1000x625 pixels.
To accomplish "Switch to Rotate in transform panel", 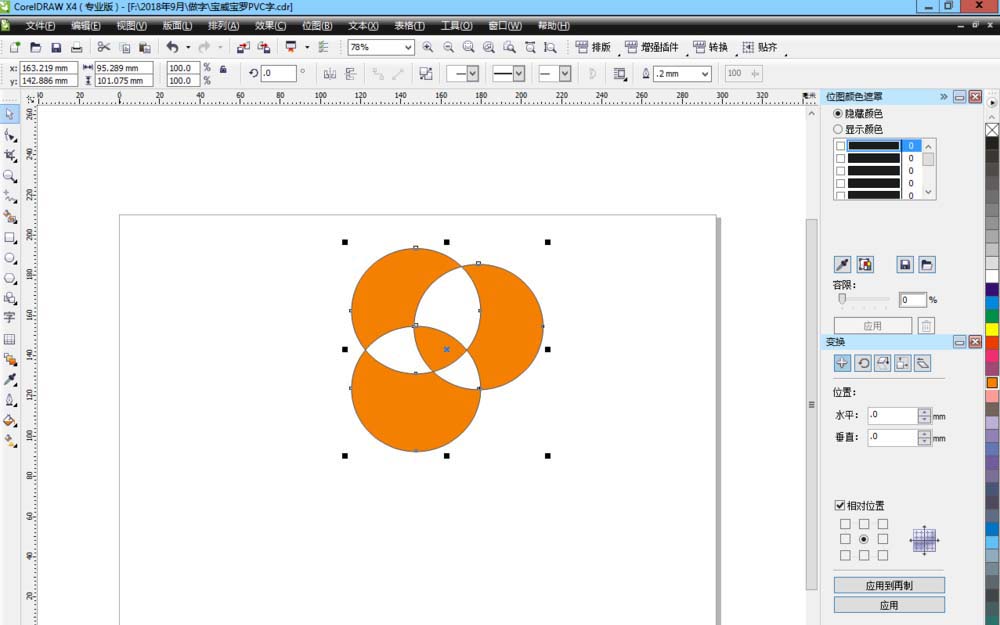I will tap(862, 363).
